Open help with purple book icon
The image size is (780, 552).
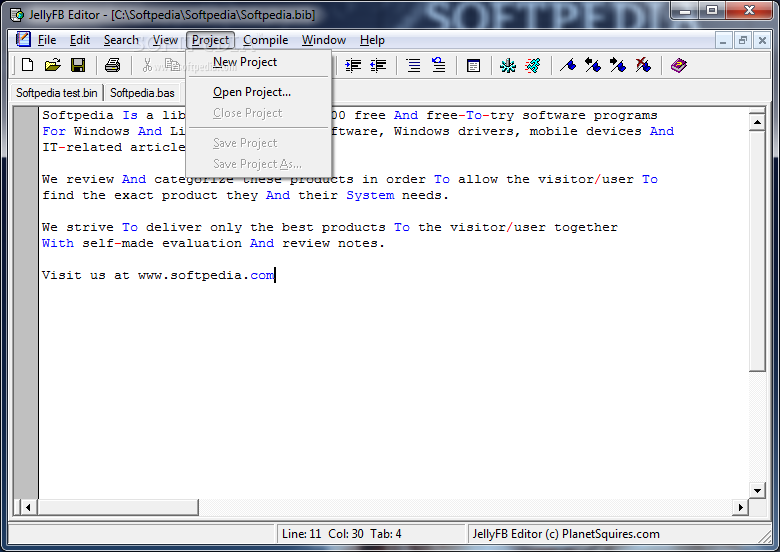(679, 65)
